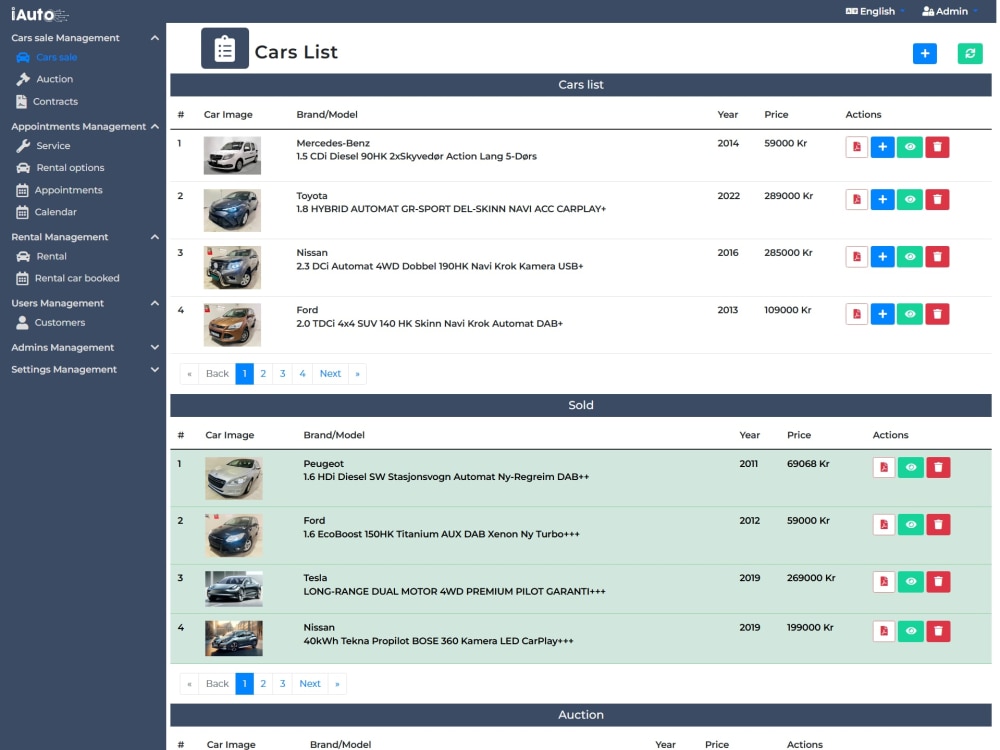Screen dimensions: 1000x750
Task: Open PDF for sold Ford 2012 row
Action: (883, 525)
